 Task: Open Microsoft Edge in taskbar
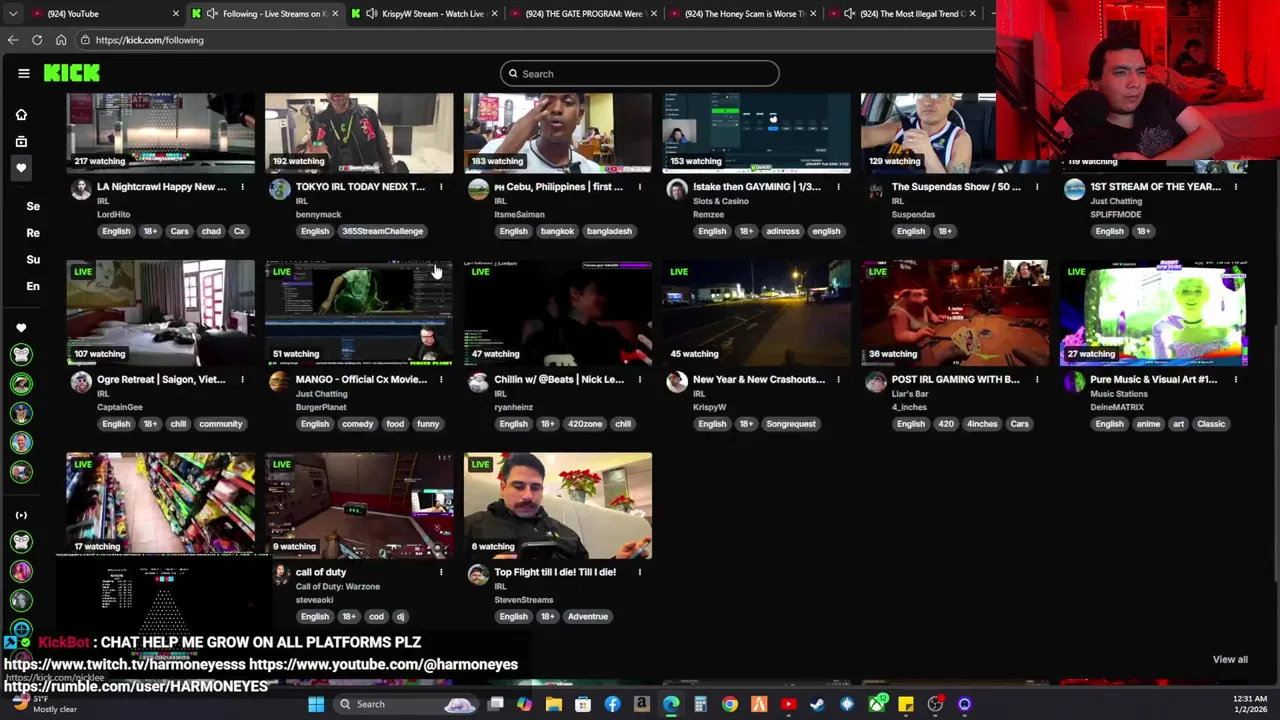pyautogui.click(x=671, y=704)
